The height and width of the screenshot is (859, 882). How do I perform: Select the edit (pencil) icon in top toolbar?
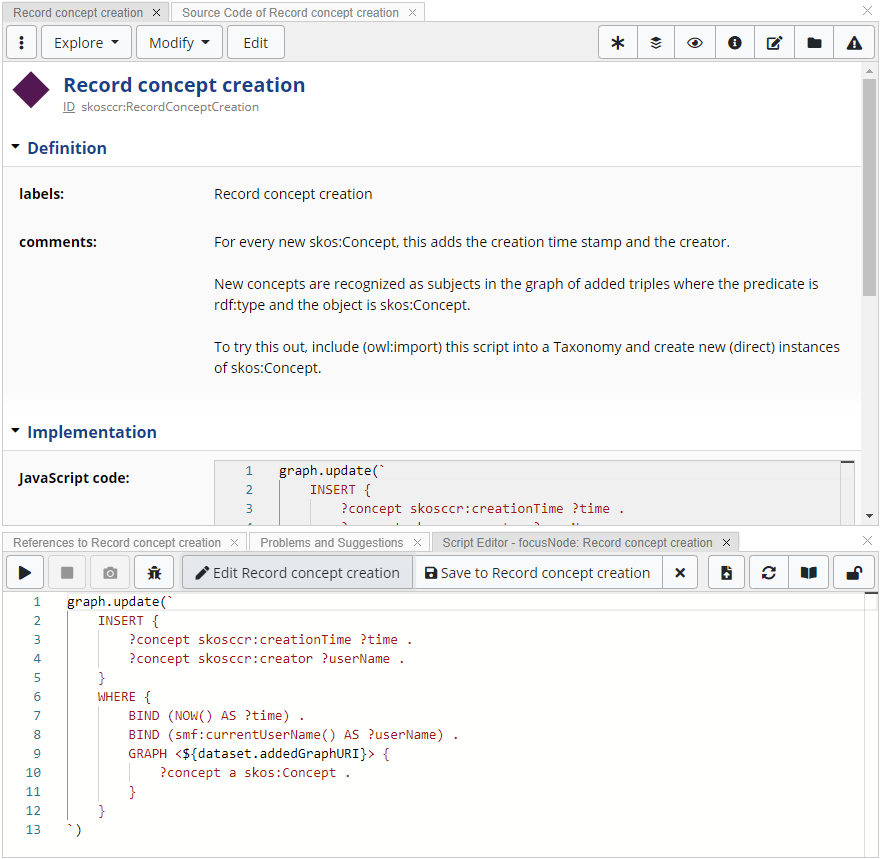[774, 42]
